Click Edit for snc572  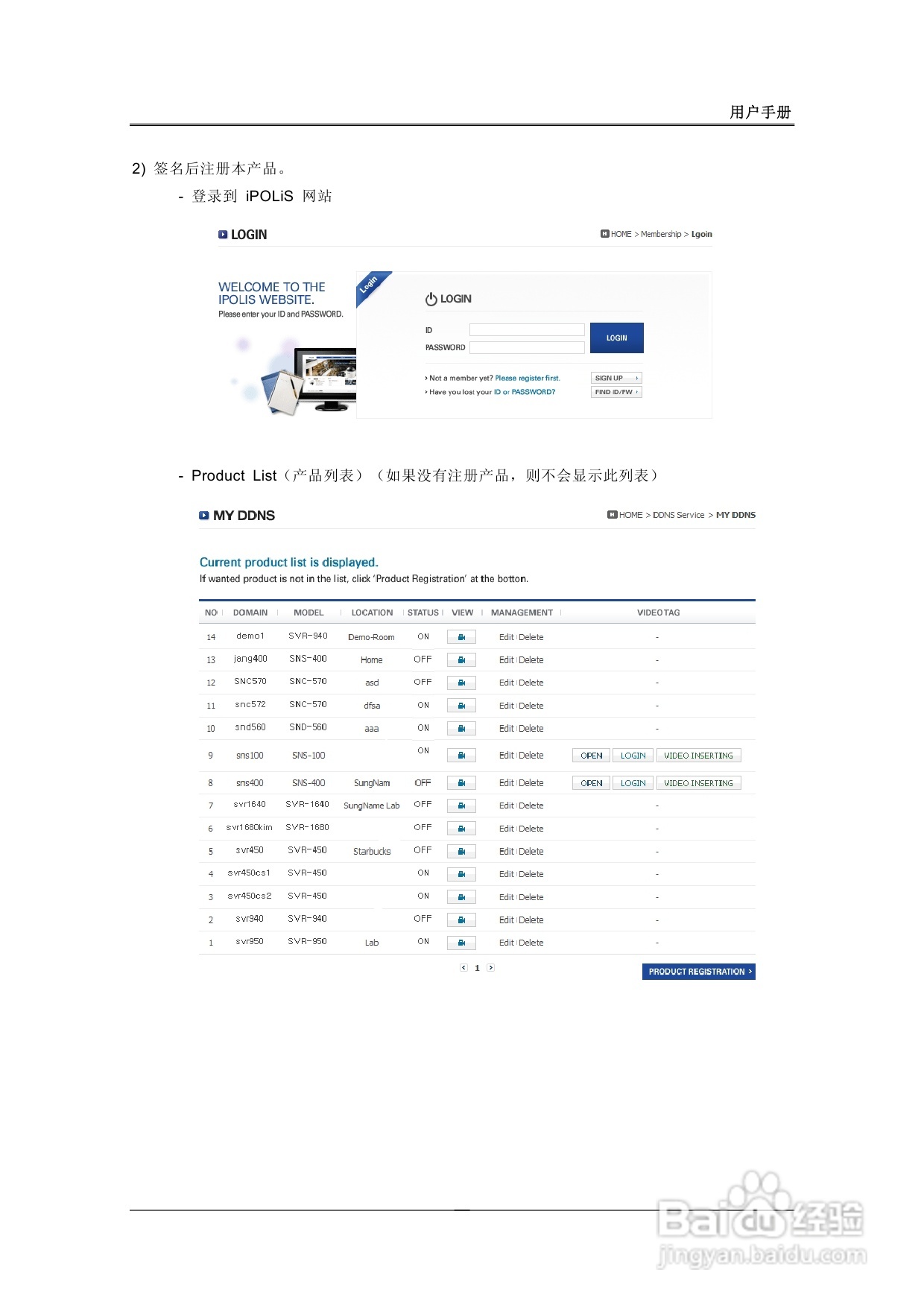click(507, 706)
